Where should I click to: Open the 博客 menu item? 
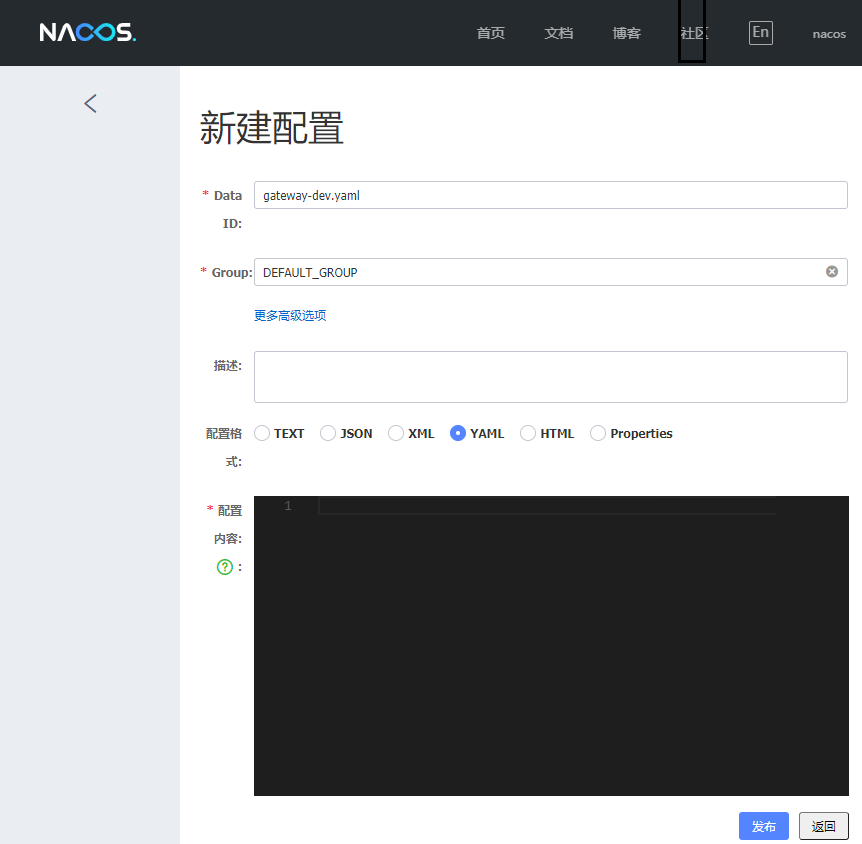click(626, 33)
